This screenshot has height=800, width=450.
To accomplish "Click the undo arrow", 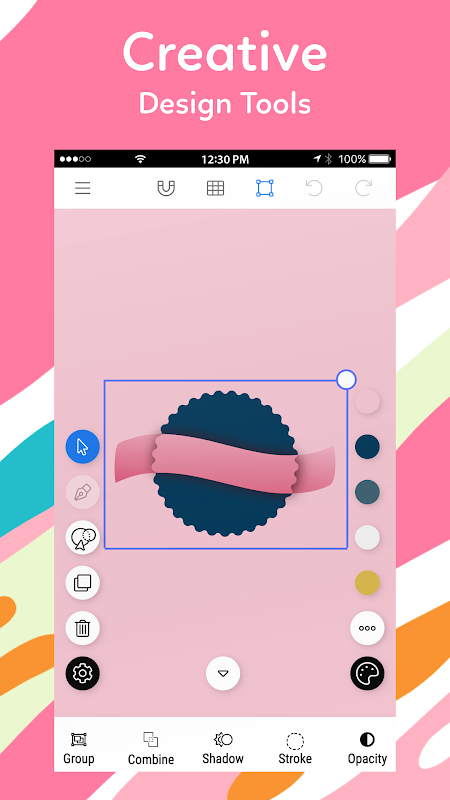I will [x=314, y=188].
